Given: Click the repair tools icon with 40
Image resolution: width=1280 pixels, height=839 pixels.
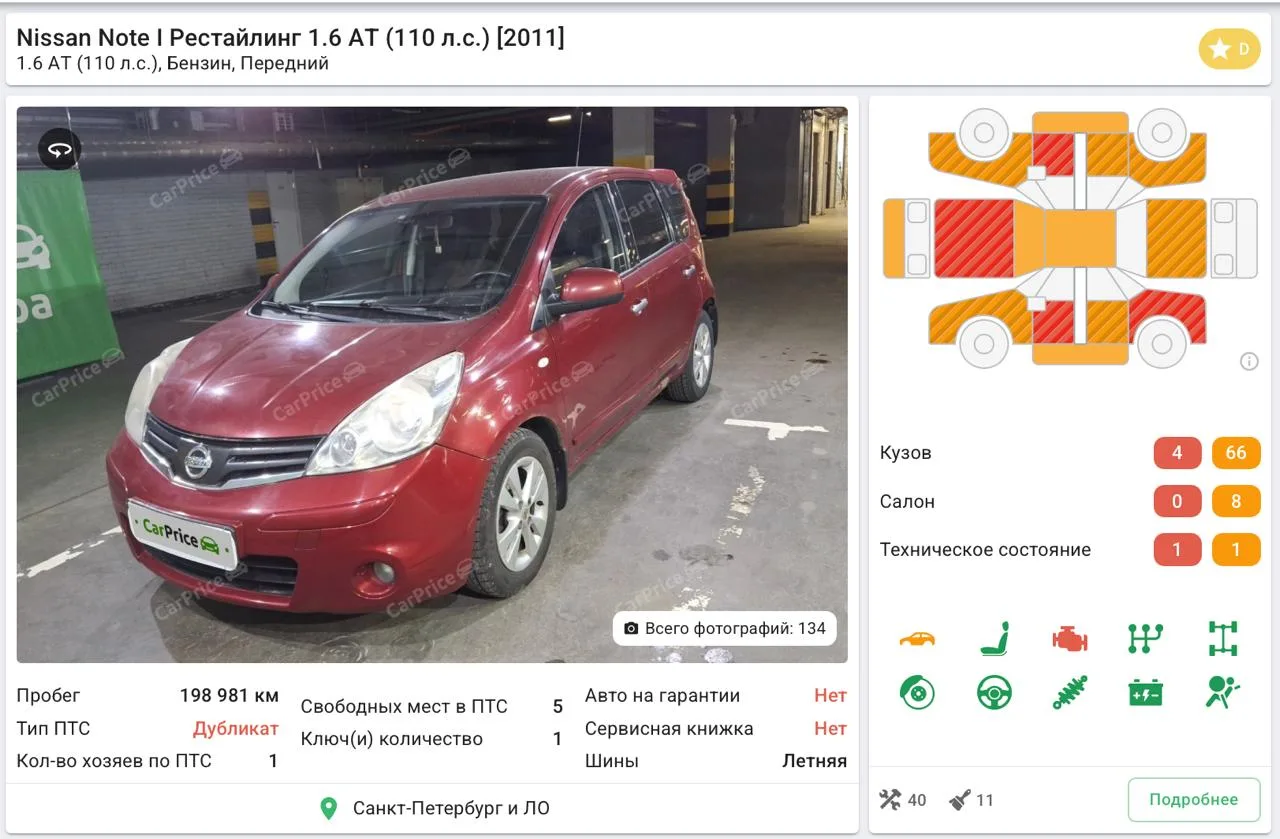Looking at the screenshot, I should [x=890, y=799].
